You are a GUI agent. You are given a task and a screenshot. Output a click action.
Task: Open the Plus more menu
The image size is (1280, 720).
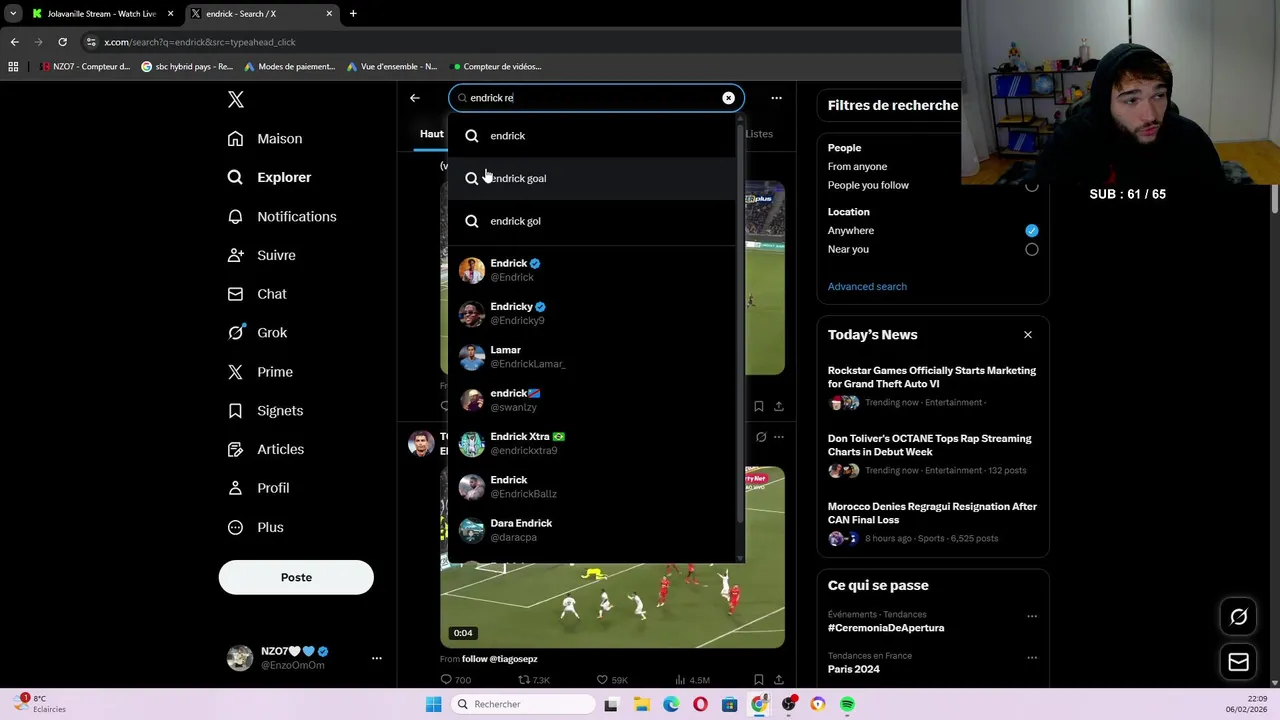pos(255,527)
